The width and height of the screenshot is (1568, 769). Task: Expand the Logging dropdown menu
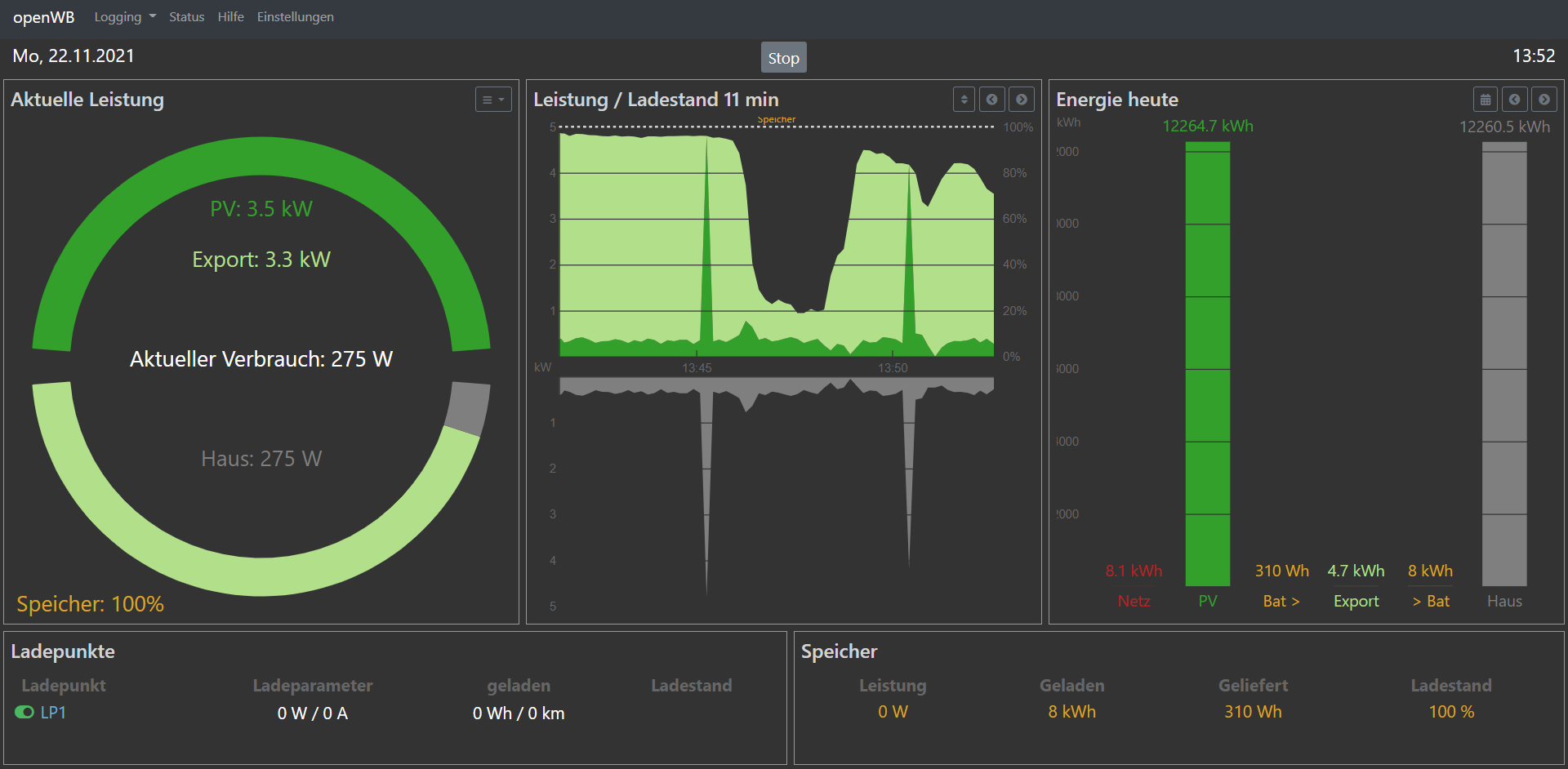coord(125,17)
